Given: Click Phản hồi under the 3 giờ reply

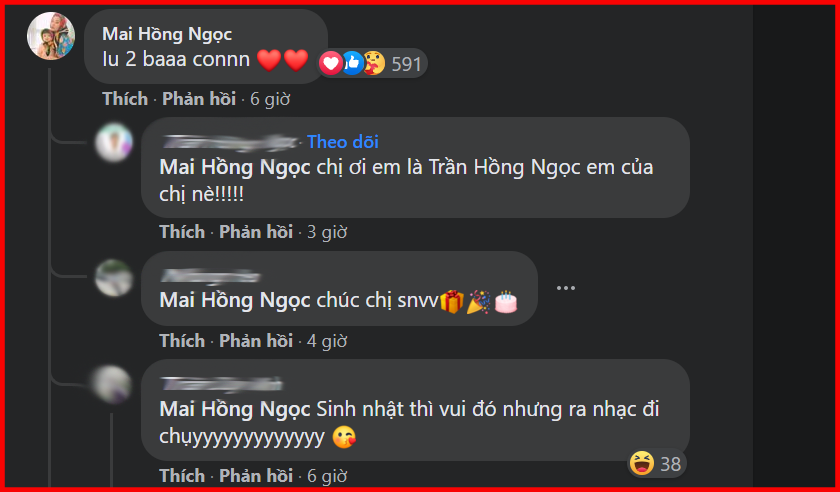Looking at the screenshot, I should [x=256, y=232].
